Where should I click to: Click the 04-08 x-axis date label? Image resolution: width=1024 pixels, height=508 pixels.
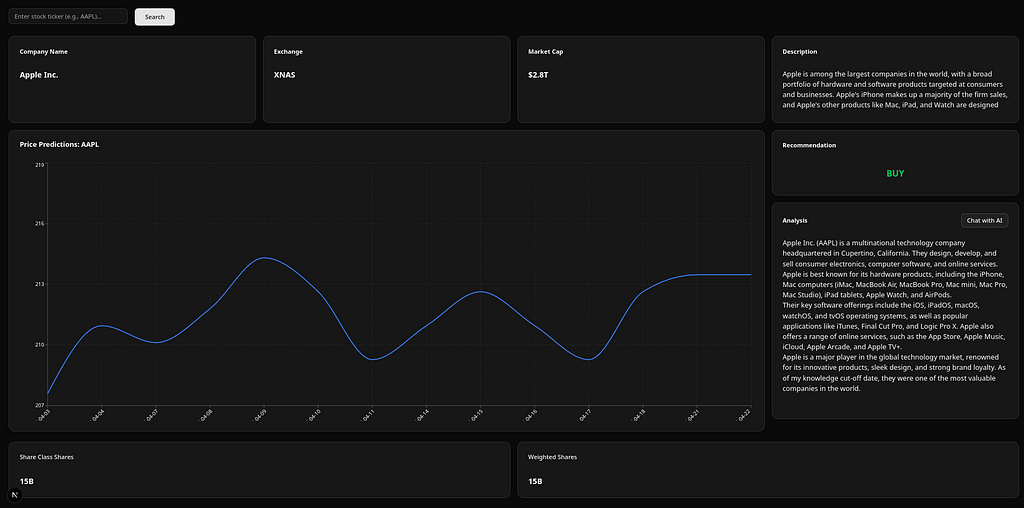[204, 416]
